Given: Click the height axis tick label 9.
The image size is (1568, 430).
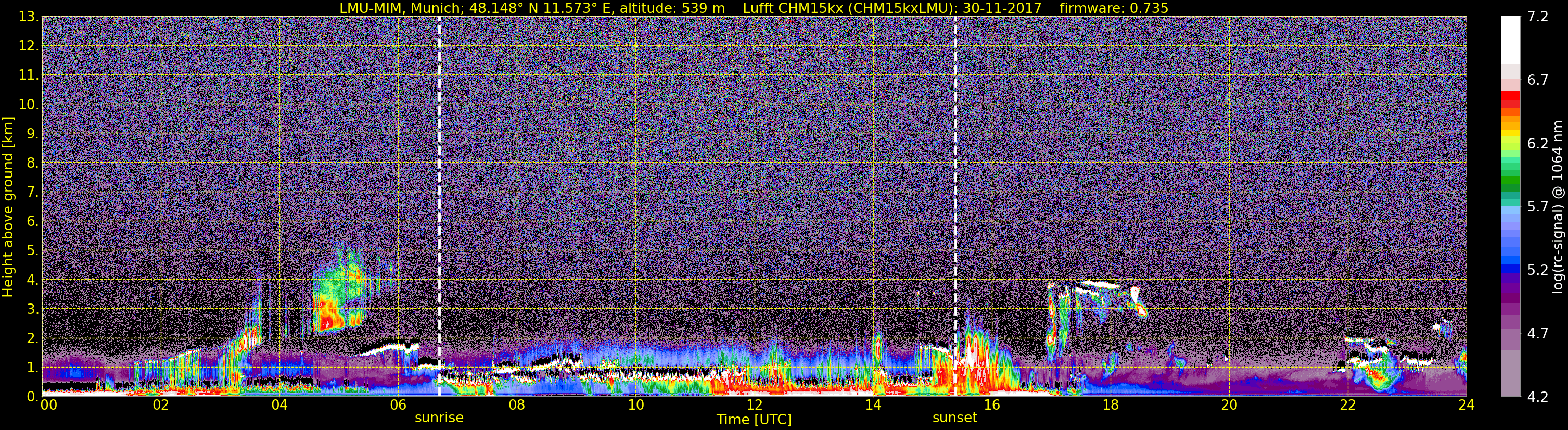Looking at the screenshot, I should 33,134.
